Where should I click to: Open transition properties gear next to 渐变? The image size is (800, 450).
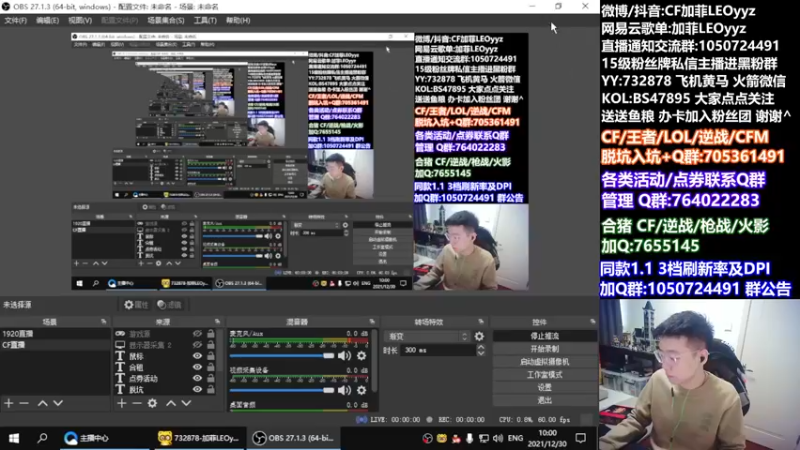[x=479, y=336]
